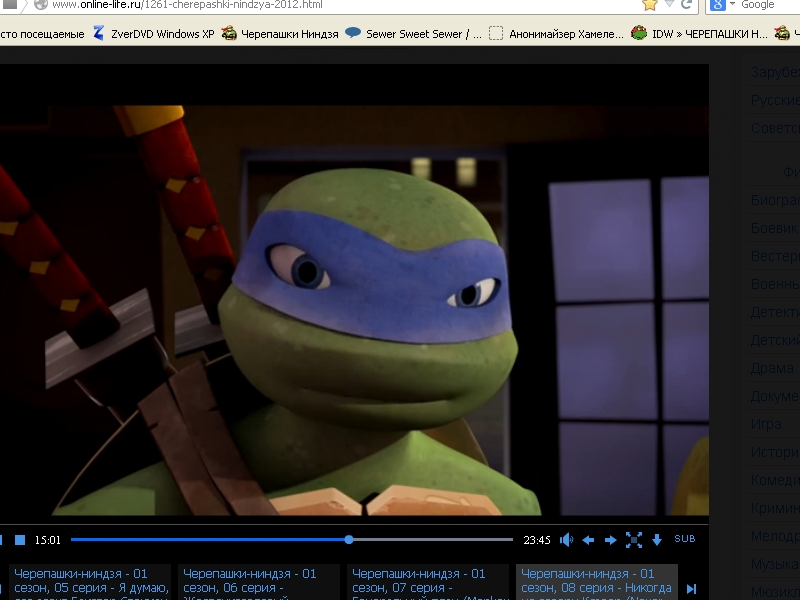
Task: Open Русские category in sidebar
Action: point(775,101)
